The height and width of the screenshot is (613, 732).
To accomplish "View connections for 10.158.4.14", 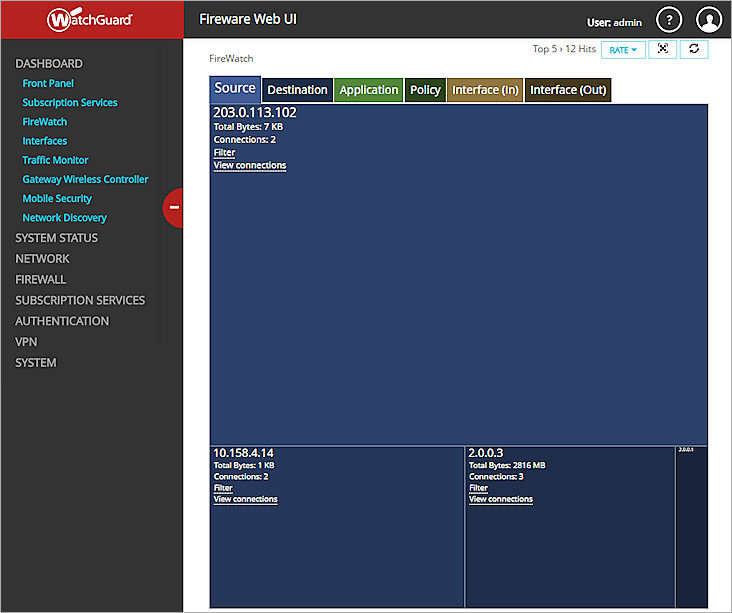I will 245,499.
